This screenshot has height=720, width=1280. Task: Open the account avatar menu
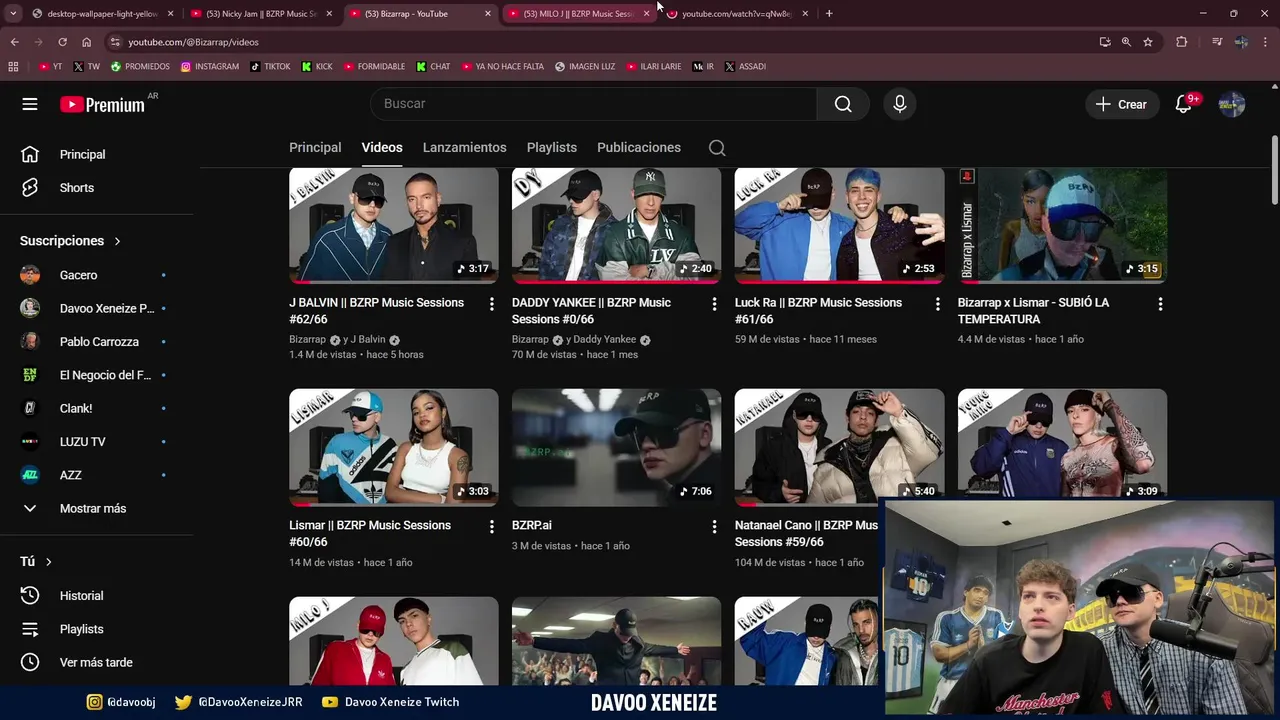point(1232,104)
